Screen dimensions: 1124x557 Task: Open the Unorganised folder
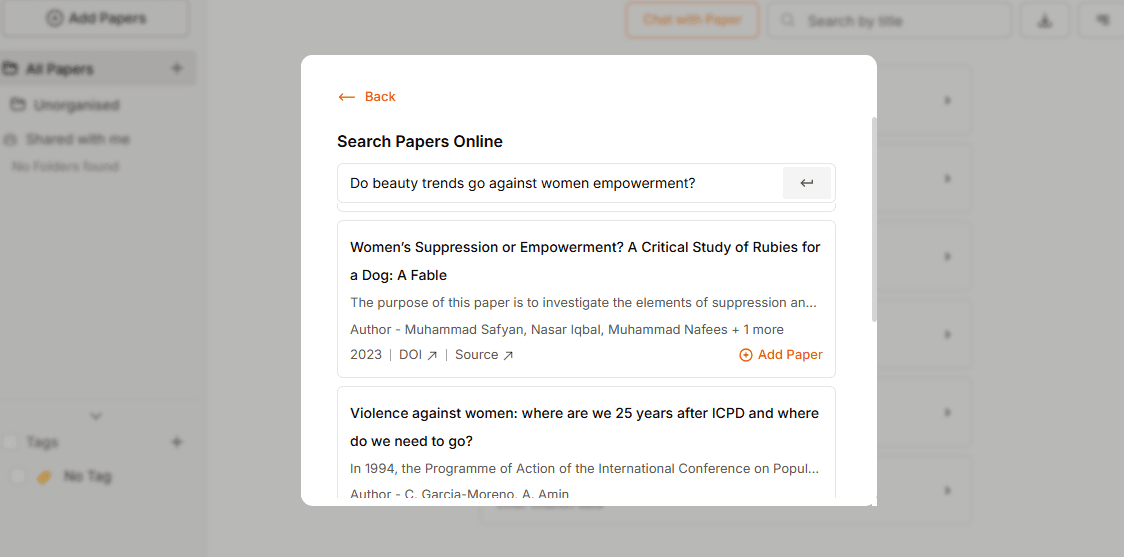tap(65, 105)
